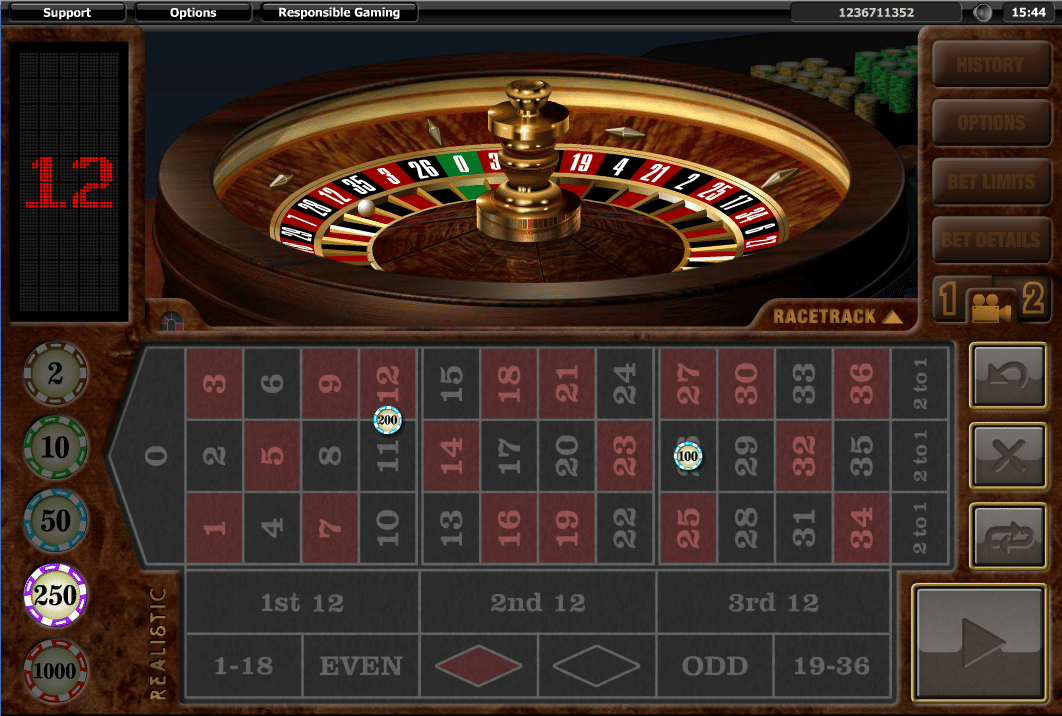Image resolution: width=1062 pixels, height=716 pixels.
Task: Open the Bet Limits button
Action: 991,182
